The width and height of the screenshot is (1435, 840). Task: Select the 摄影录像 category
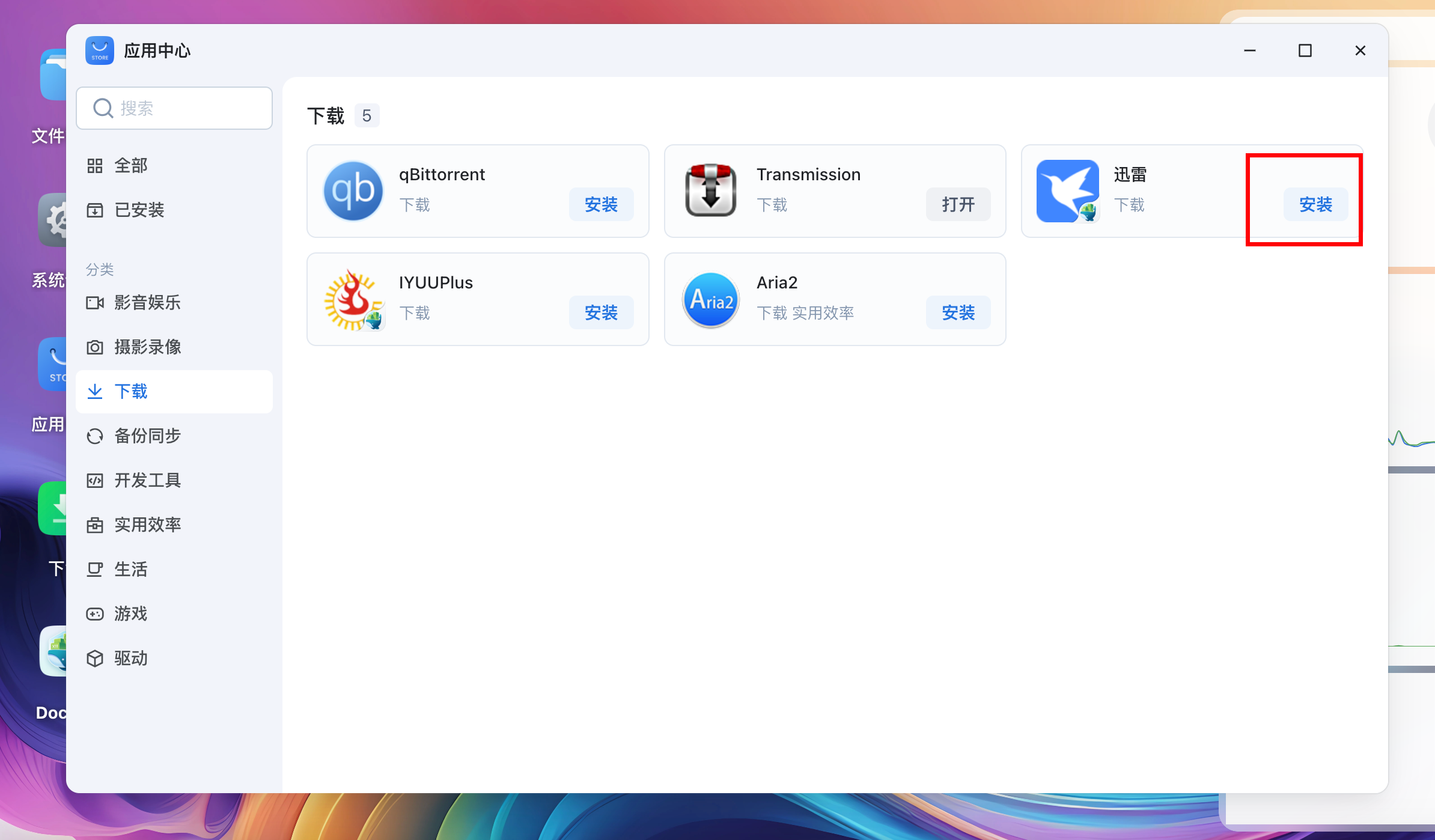pyautogui.click(x=174, y=347)
